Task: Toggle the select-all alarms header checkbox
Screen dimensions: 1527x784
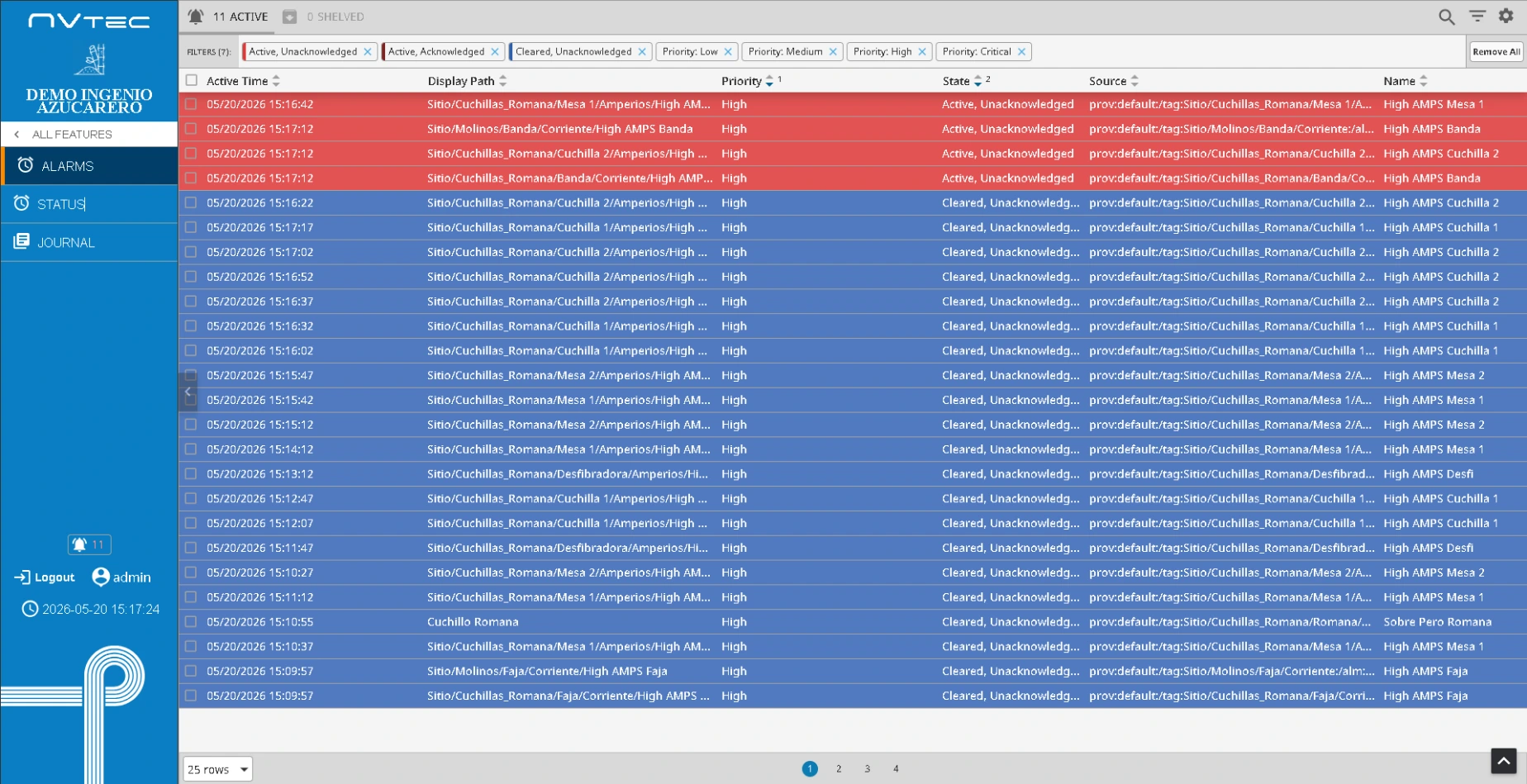Action: (192, 80)
